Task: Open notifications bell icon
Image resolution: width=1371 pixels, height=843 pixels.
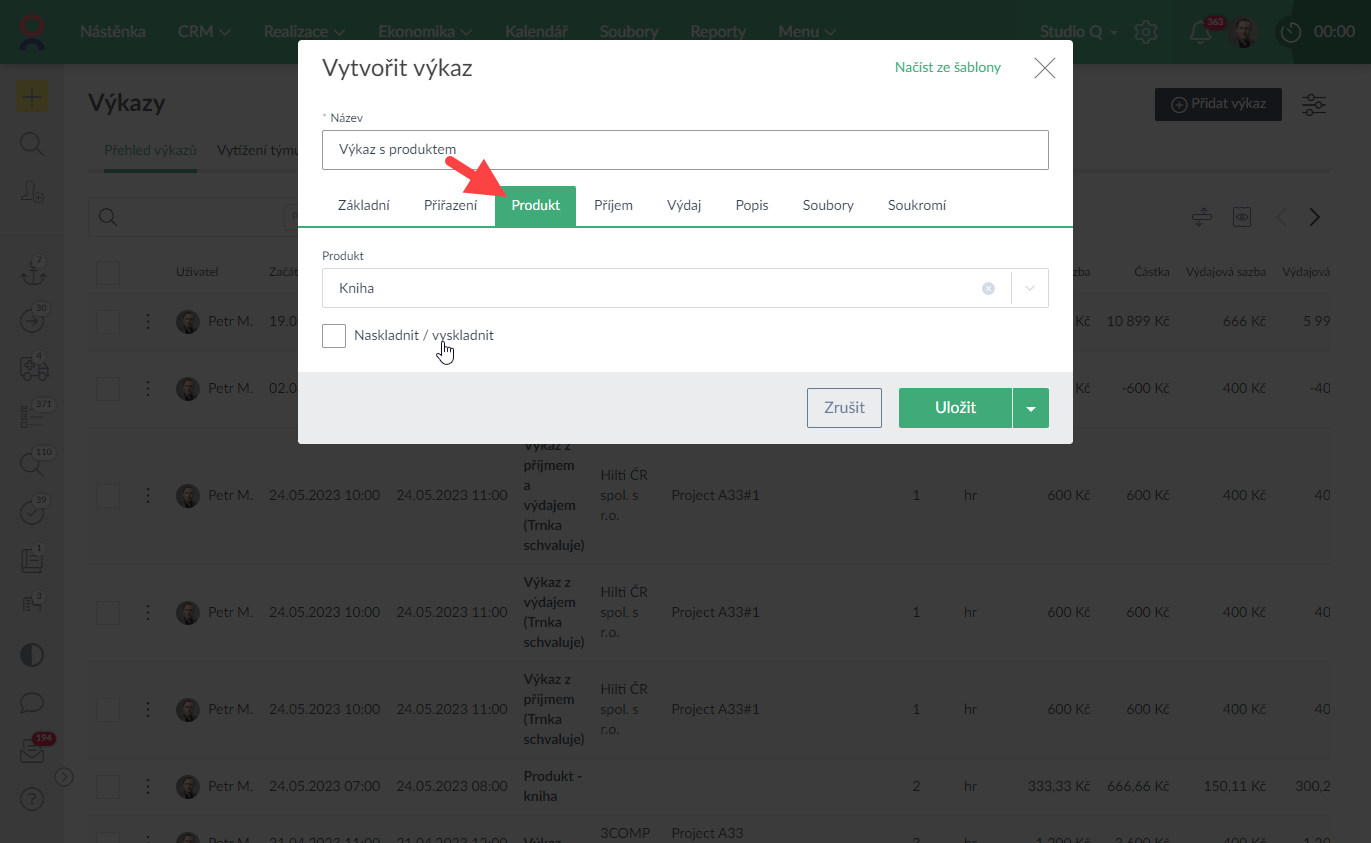Action: click(x=1200, y=32)
